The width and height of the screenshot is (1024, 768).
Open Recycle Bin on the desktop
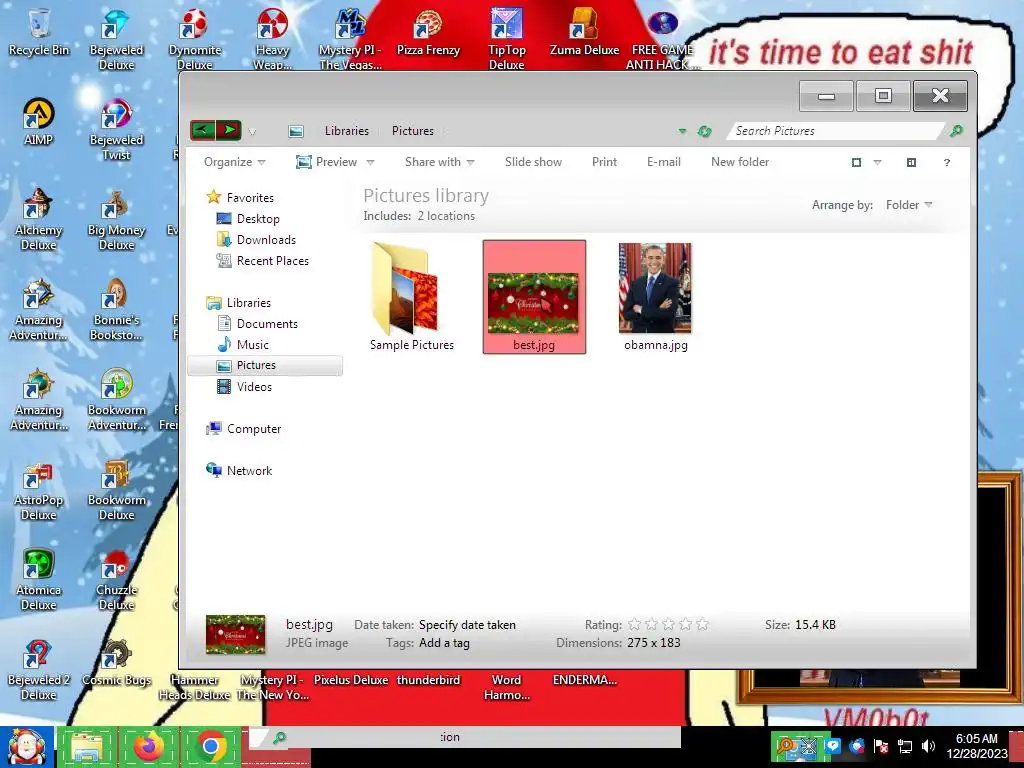tap(39, 31)
